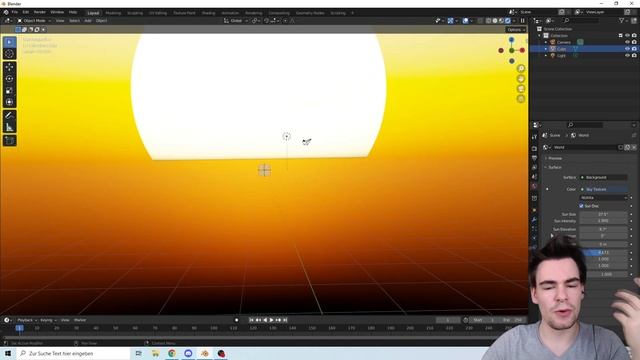Click the Windows search box
This screenshot has height=360, width=640.
73,353
